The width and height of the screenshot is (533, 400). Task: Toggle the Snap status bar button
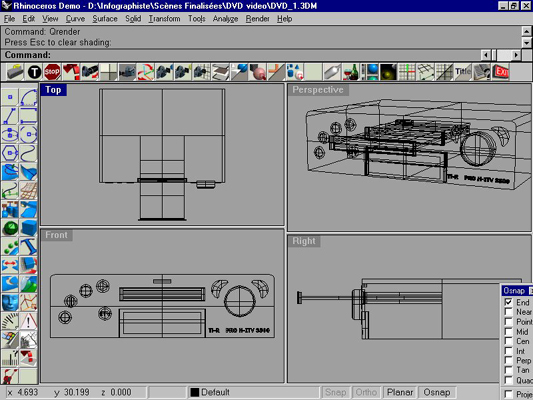336,393
